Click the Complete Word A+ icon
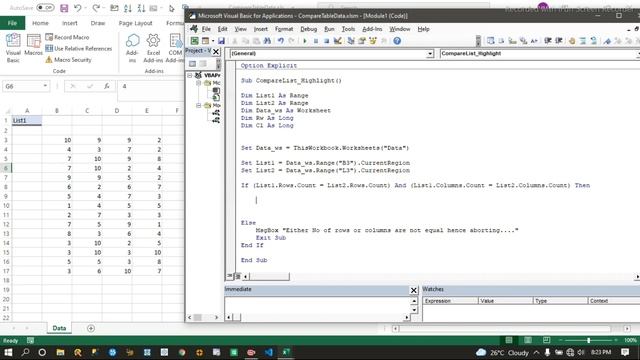The width and height of the screenshot is (640, 360). point(534,41)
